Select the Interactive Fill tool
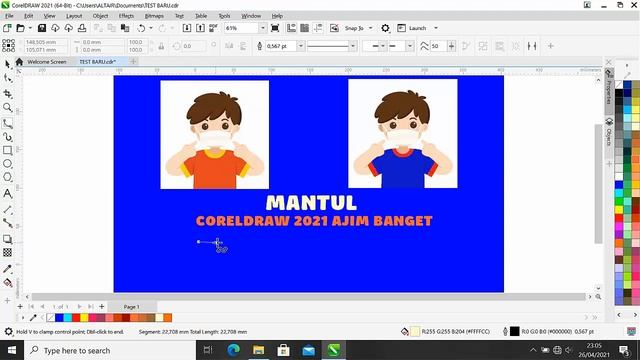This screenshot has height=360, width=640. point(7,283)
